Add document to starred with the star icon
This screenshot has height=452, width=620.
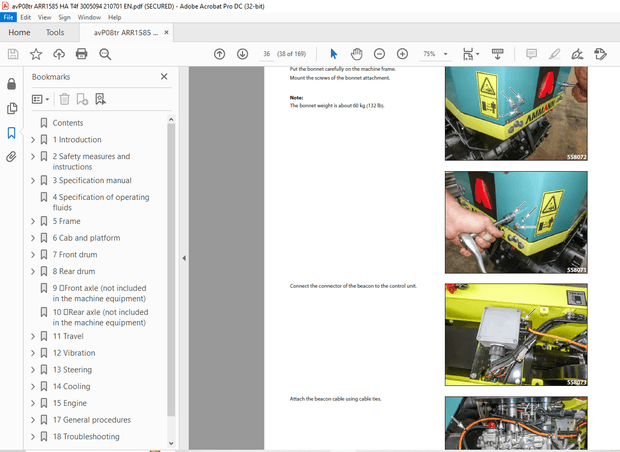pos(36,54)
